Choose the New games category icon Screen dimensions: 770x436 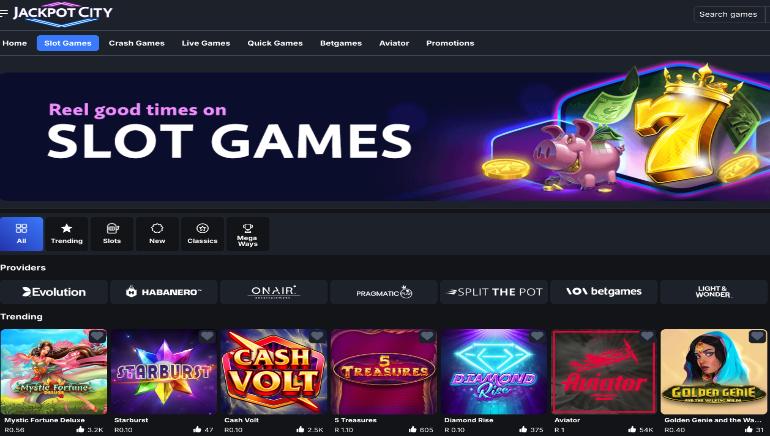157,228
